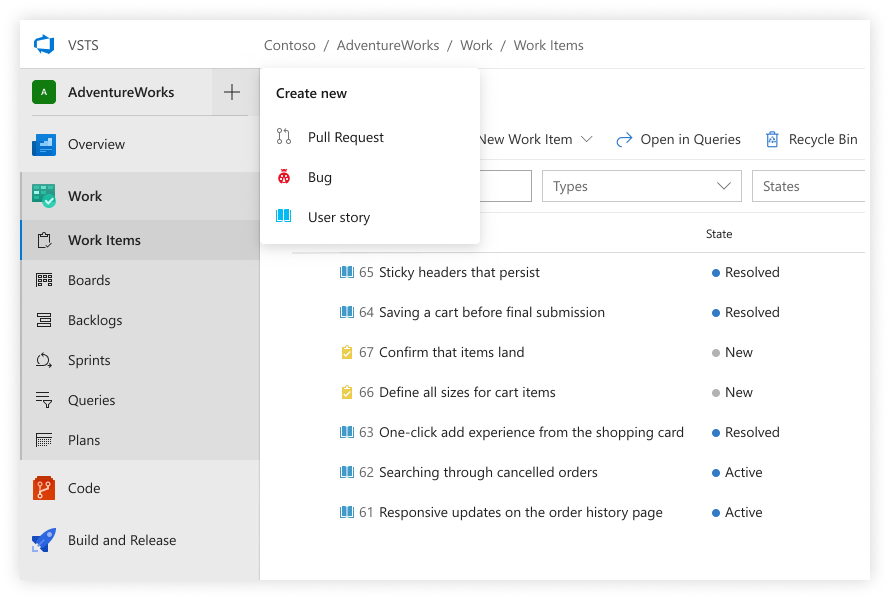This screenshot has height=600, width=890.
Task: Click the Active state of item 62
Action: coord(737,472)
